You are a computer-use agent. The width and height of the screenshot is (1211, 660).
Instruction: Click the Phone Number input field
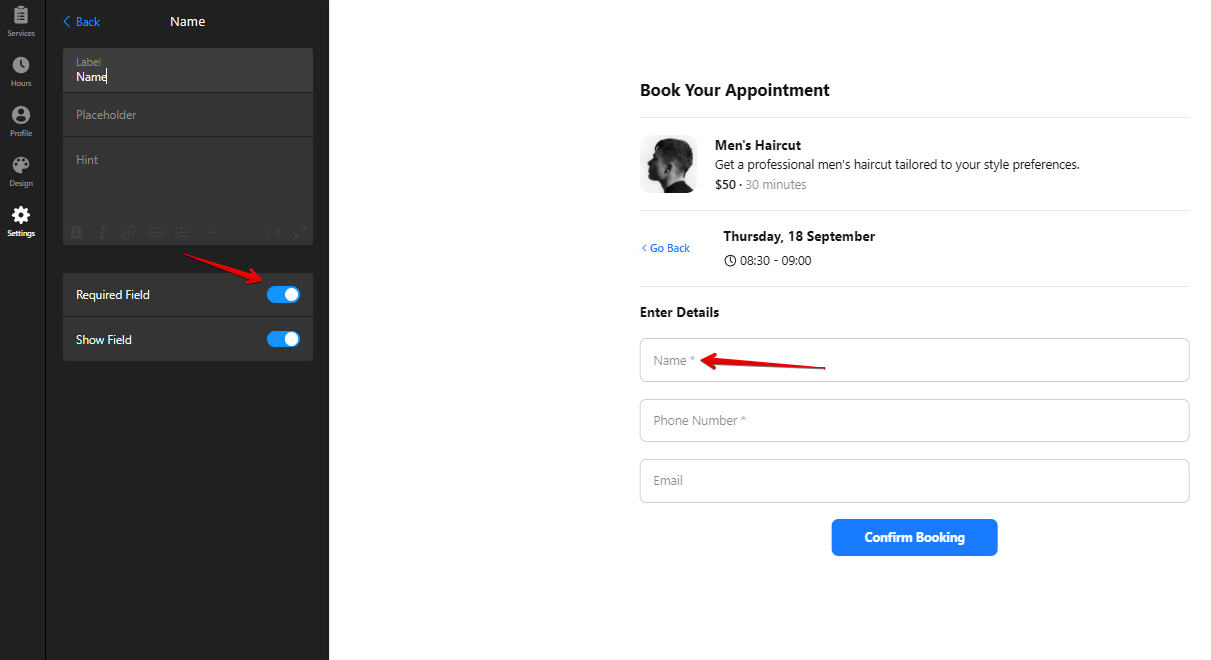tap(914, 421)
